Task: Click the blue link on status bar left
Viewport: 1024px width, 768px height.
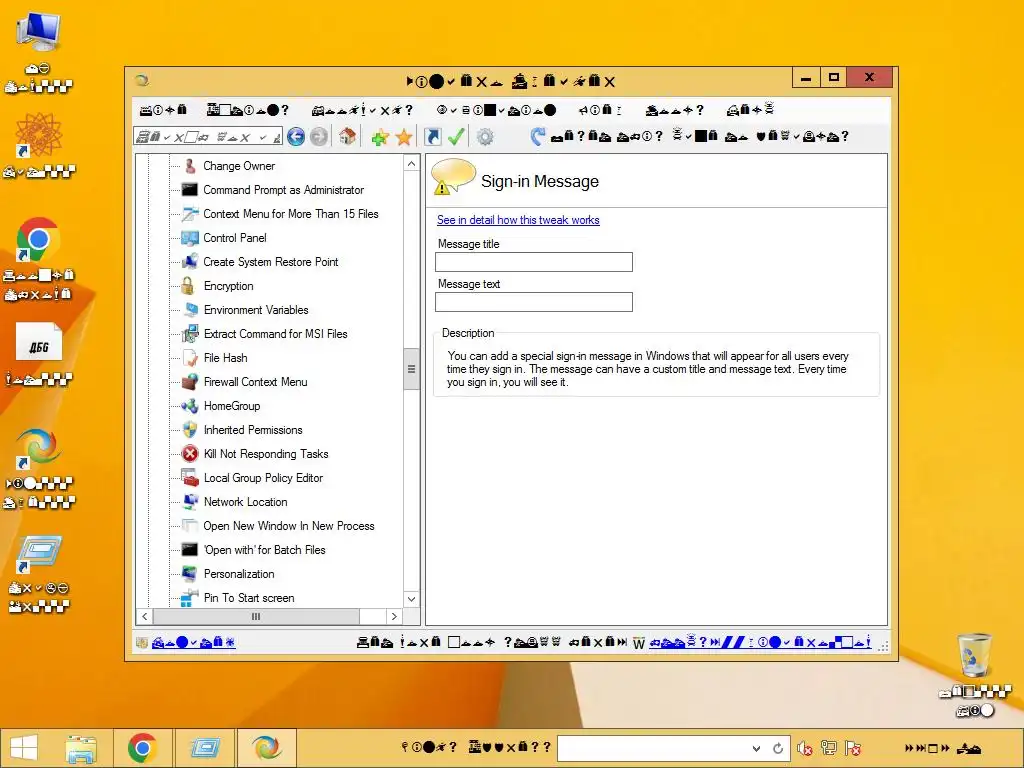Action: [x=193, y=642]
